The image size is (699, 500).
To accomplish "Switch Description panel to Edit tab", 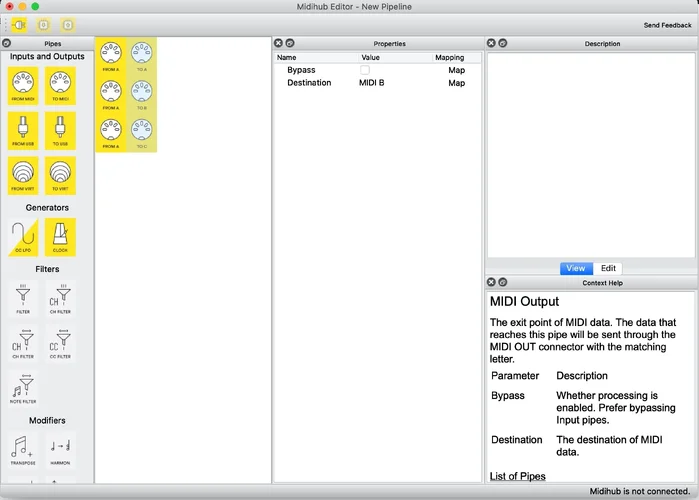I will coord(608,268).
